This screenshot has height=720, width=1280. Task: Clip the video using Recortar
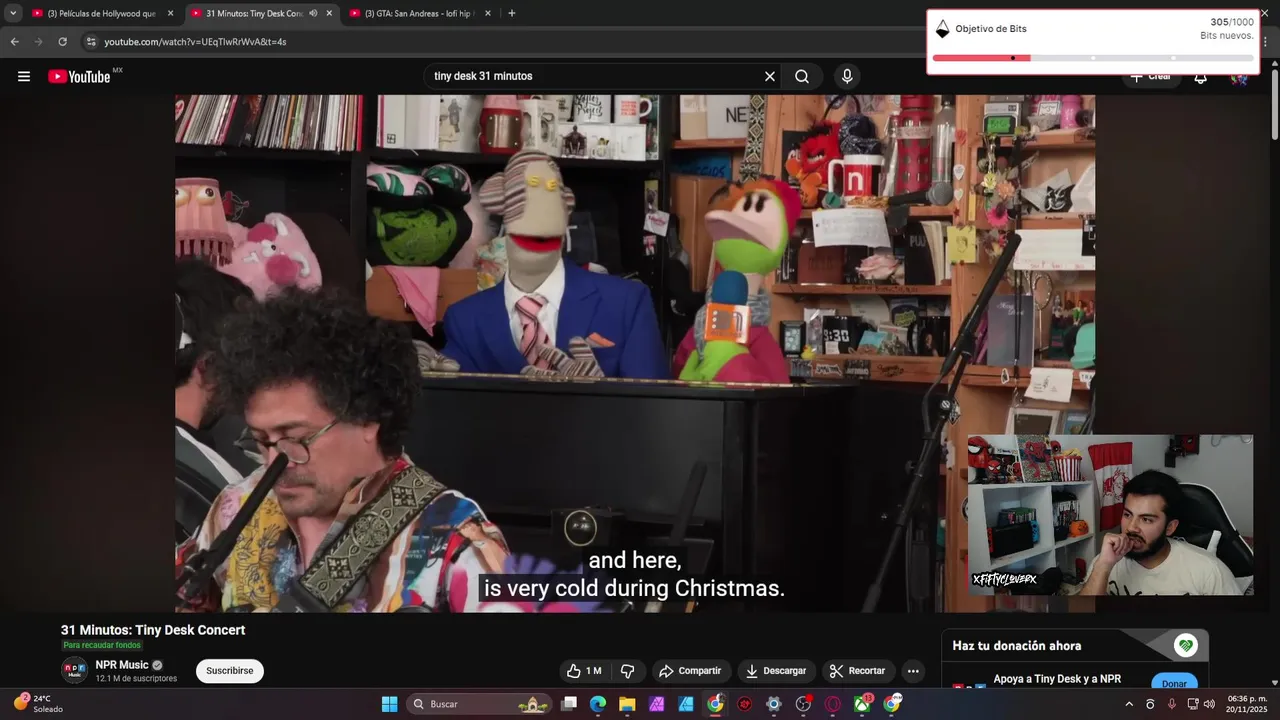pyautogui.click(x=857, y=671)
